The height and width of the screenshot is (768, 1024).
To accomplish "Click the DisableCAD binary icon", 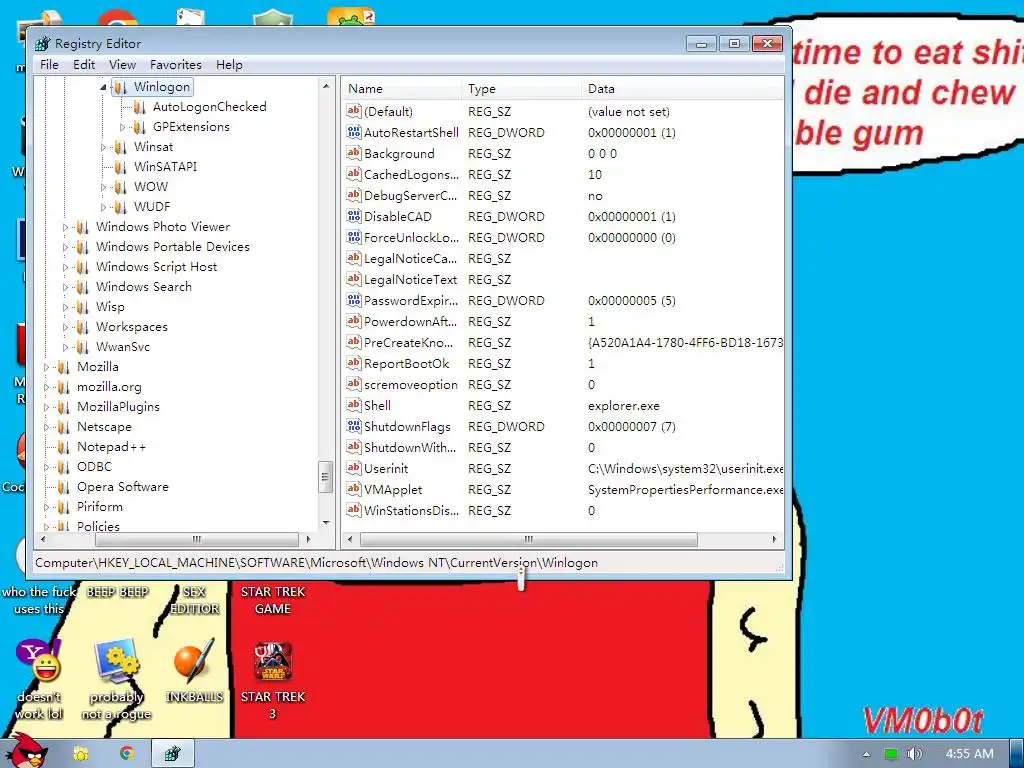I will [x=353, y=216].
